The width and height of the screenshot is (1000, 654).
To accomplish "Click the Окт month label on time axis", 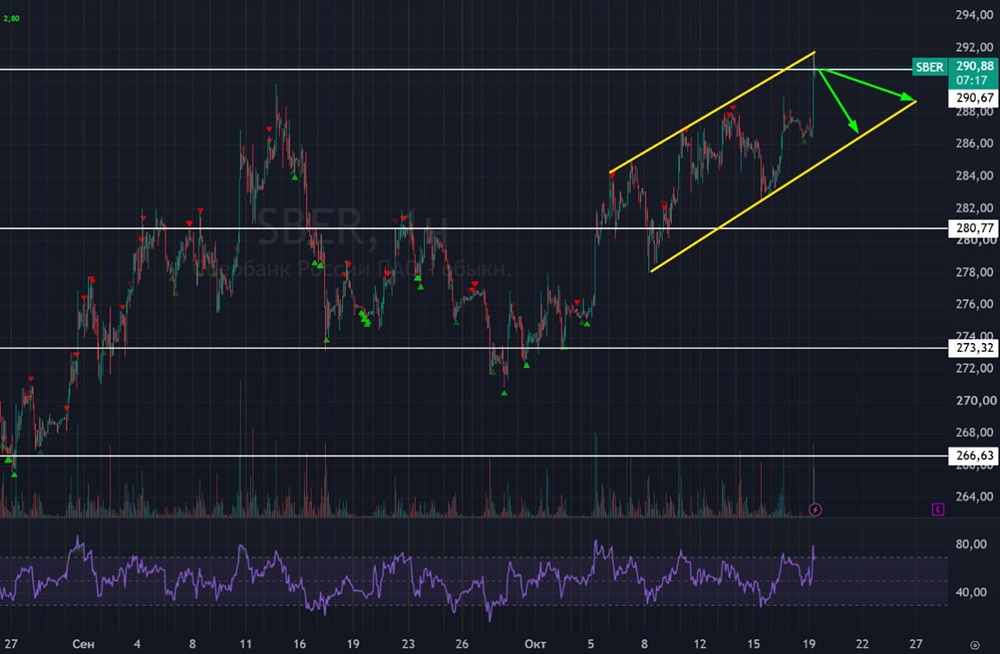I will [534, 644].
